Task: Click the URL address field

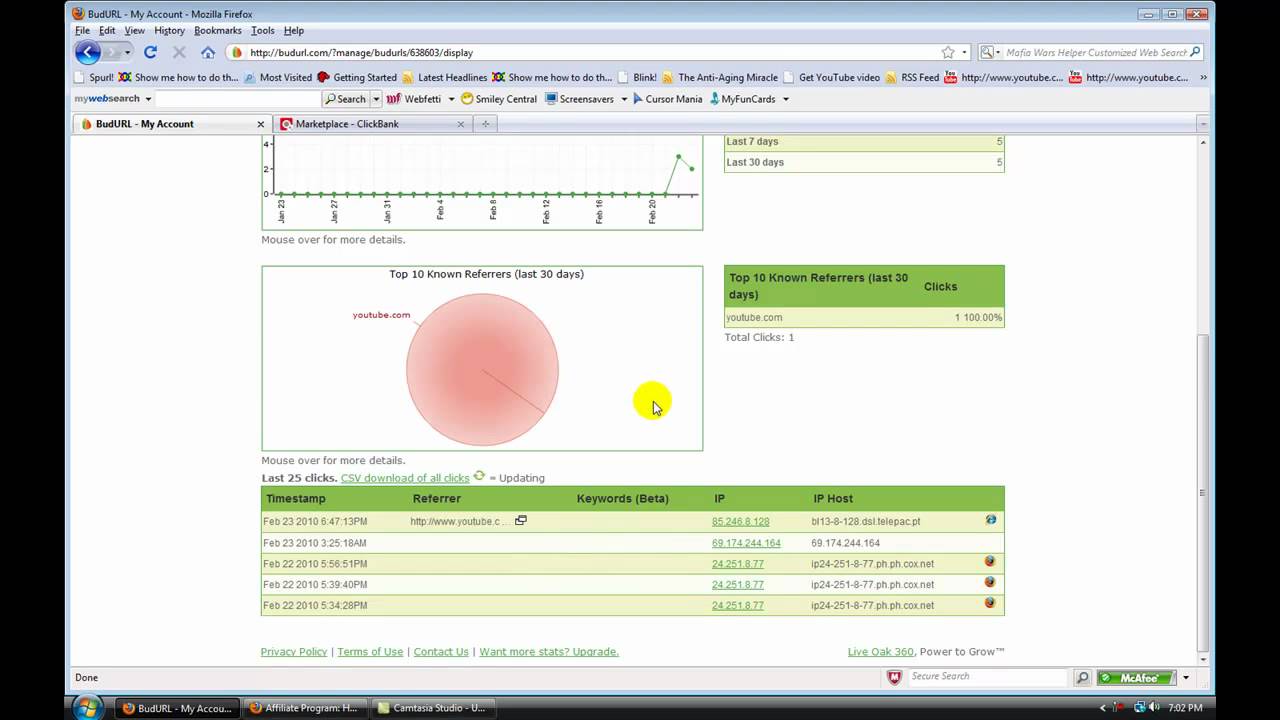Action: (590, 52)
